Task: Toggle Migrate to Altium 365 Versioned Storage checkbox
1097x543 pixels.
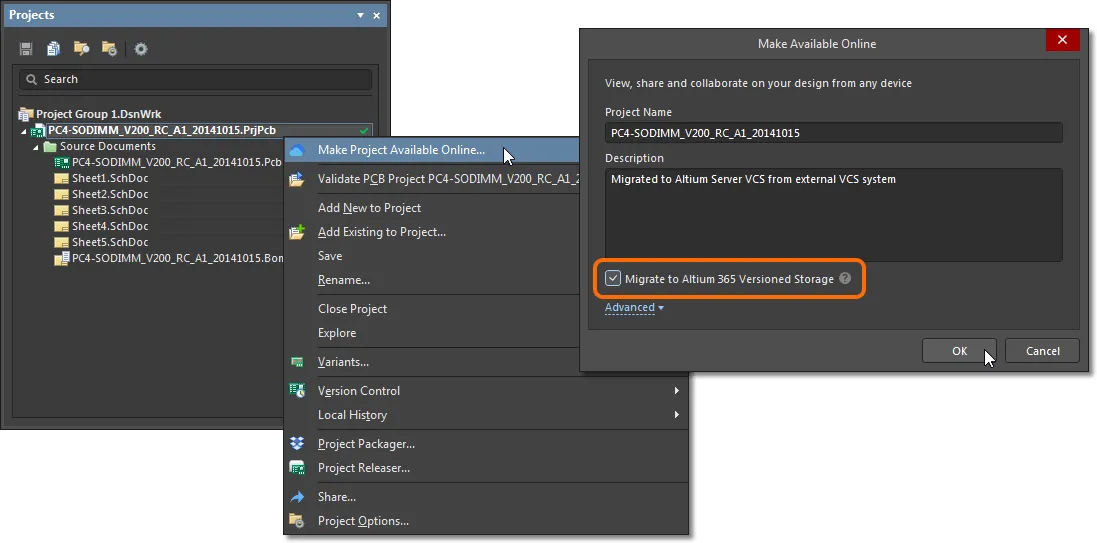Action: point(613,278)
